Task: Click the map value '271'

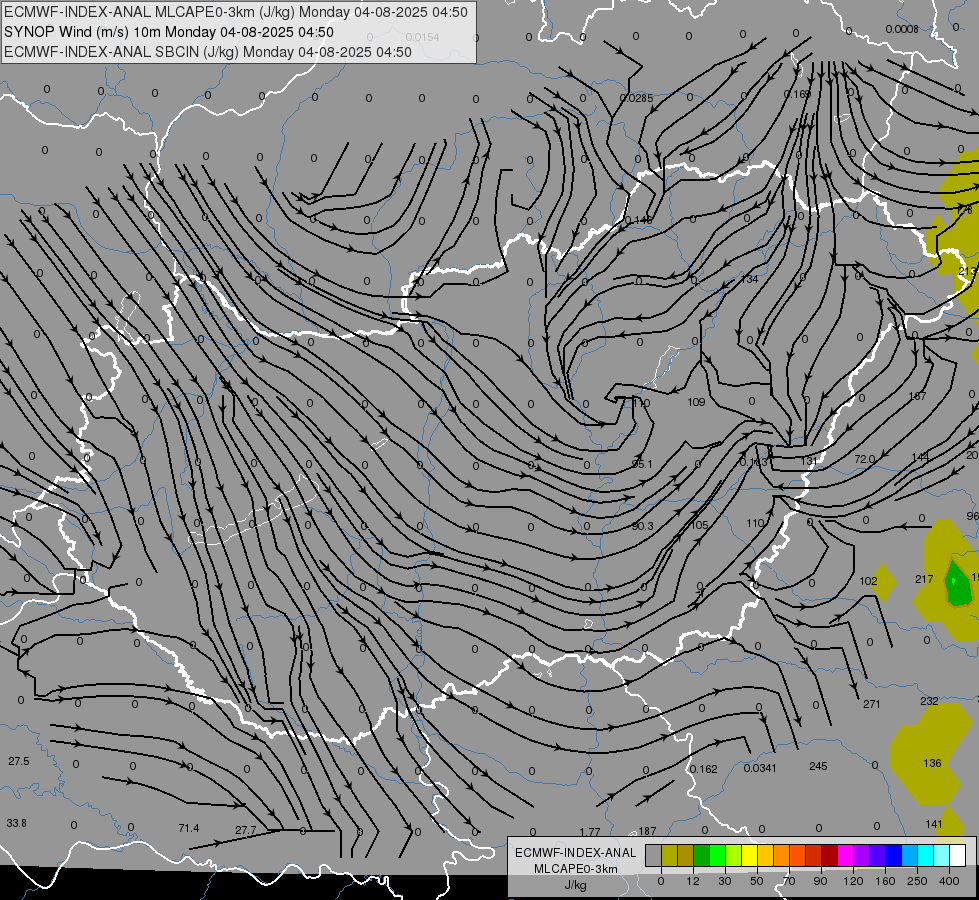Action: 872,705
